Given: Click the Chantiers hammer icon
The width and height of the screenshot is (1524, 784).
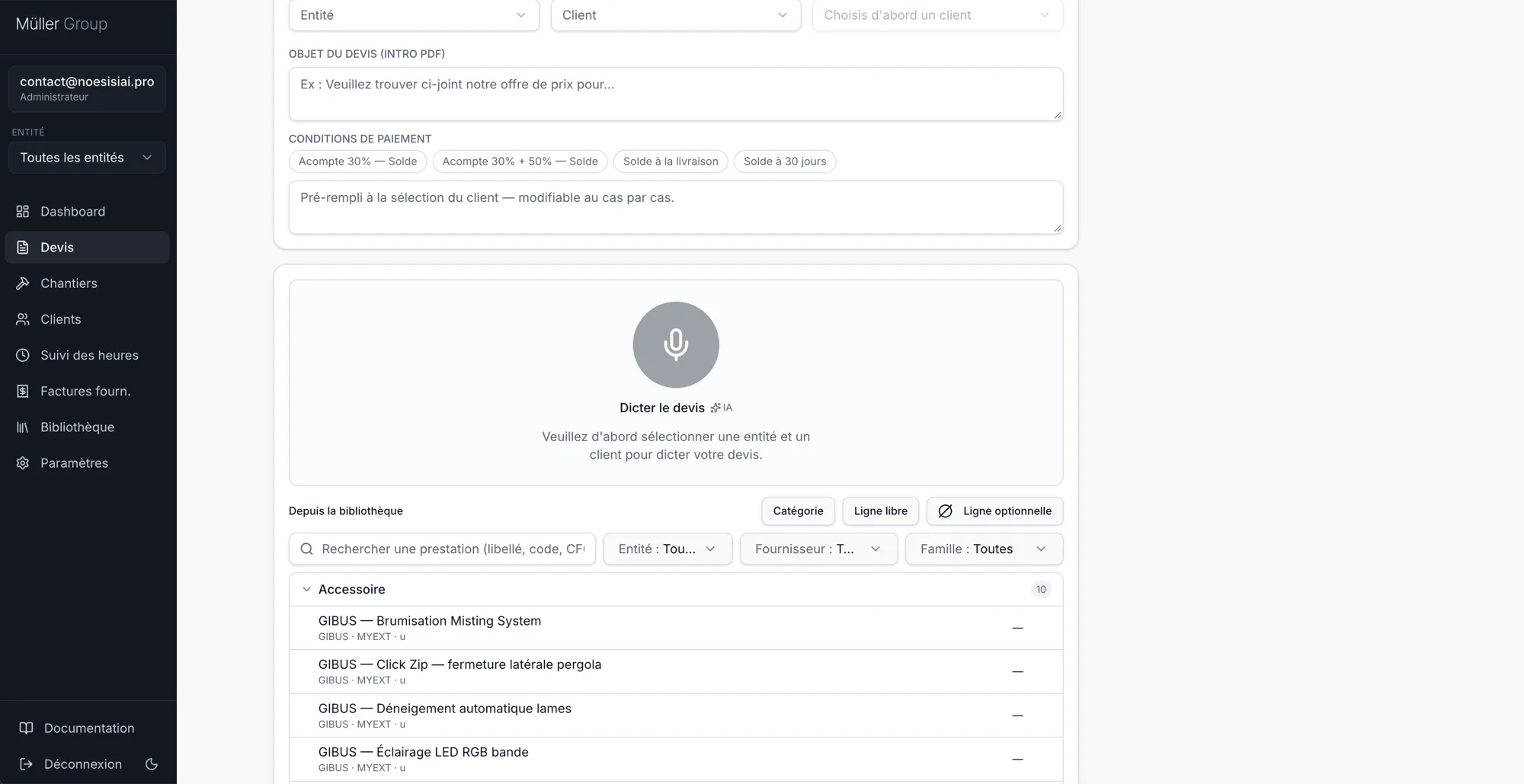Looking at the screenshot, I should 23,283.
